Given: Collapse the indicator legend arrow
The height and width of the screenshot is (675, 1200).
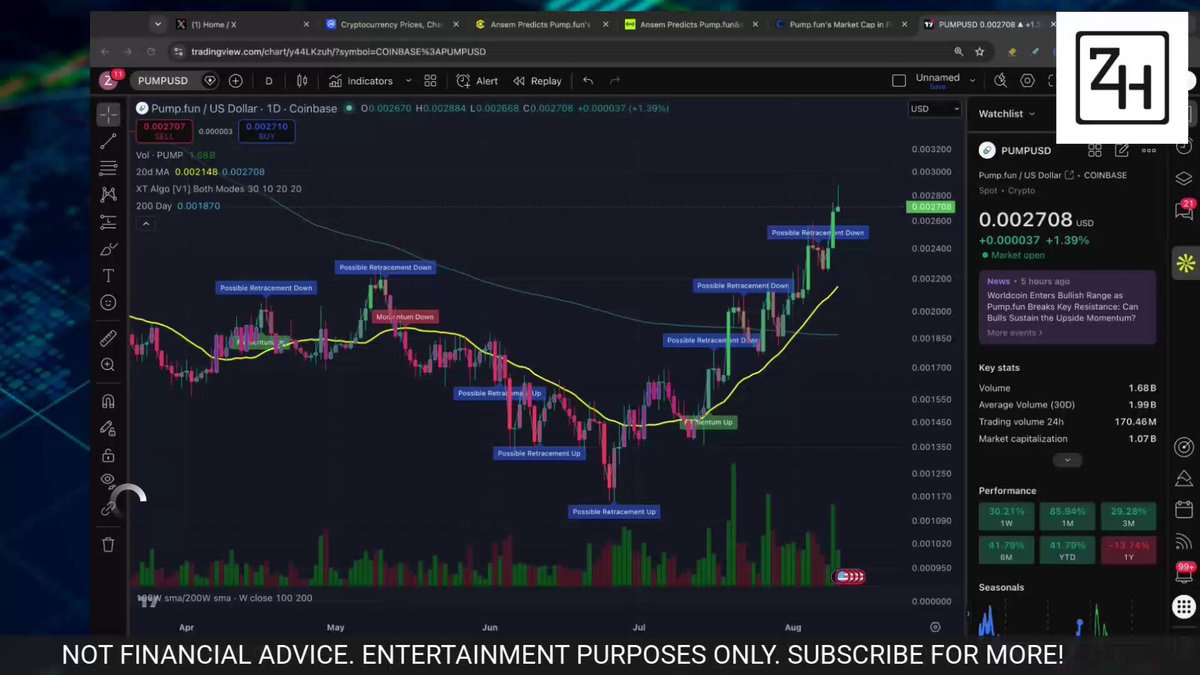Looking at the screenshot, I should 146,224.
